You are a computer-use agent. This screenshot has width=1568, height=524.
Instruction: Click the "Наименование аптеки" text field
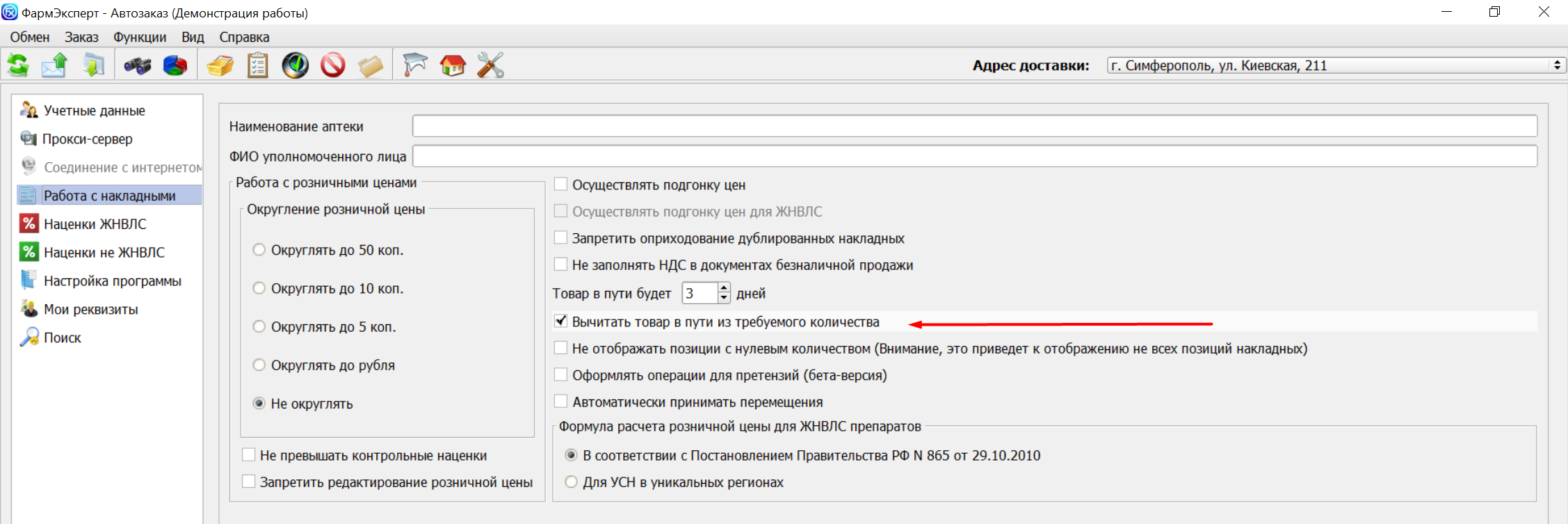pos(973,126)
